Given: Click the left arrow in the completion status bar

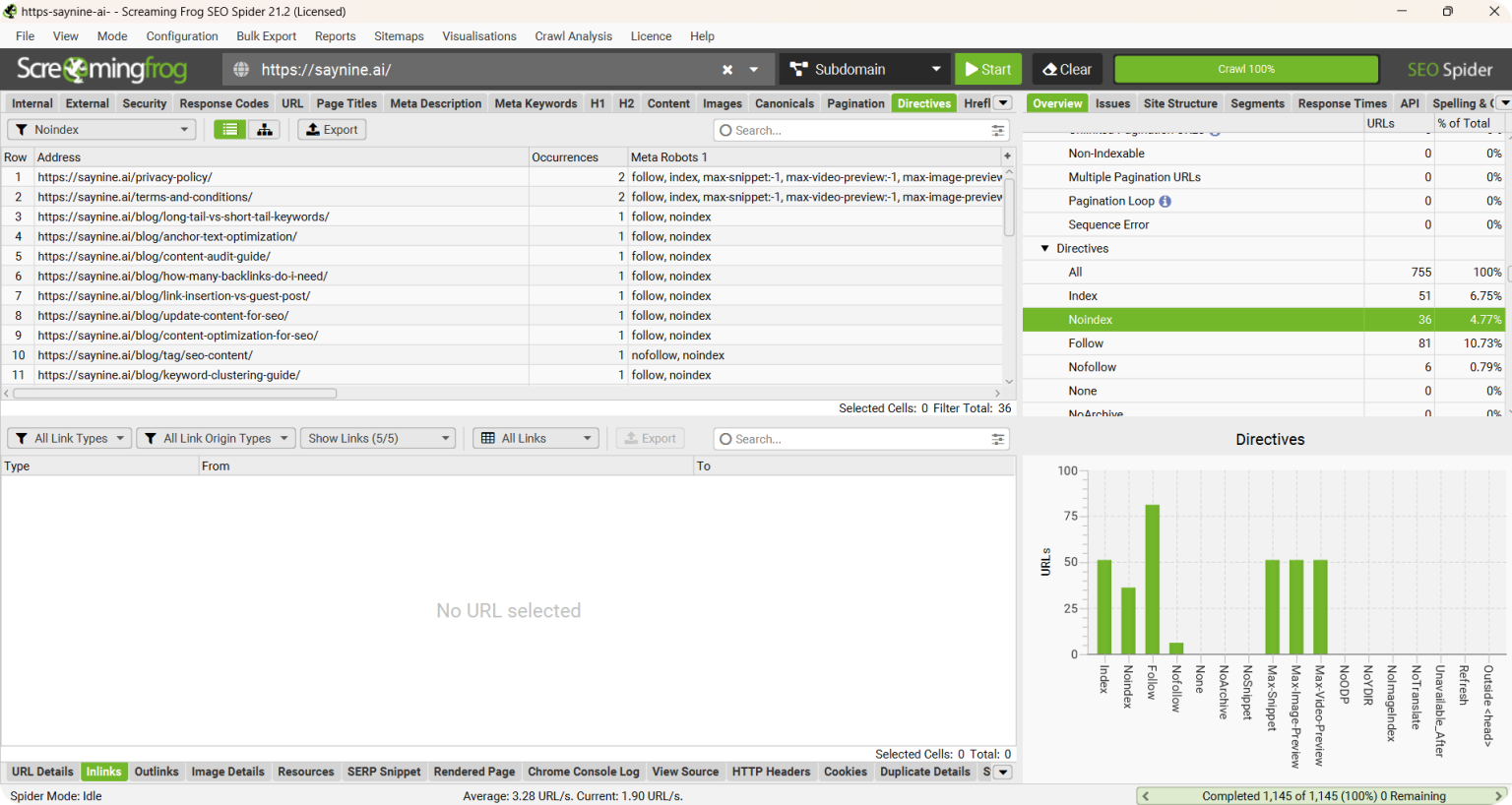Looking at the screenshot, I should [1146, 796].
